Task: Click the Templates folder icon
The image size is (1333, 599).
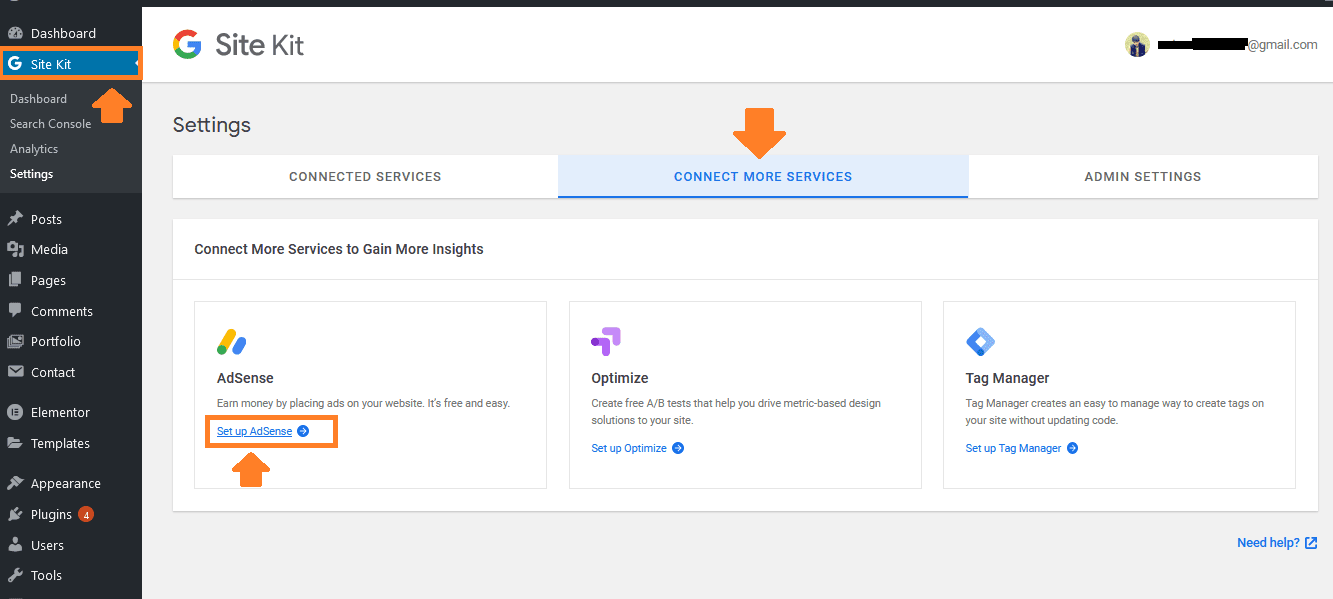Action: coord(15,443)
